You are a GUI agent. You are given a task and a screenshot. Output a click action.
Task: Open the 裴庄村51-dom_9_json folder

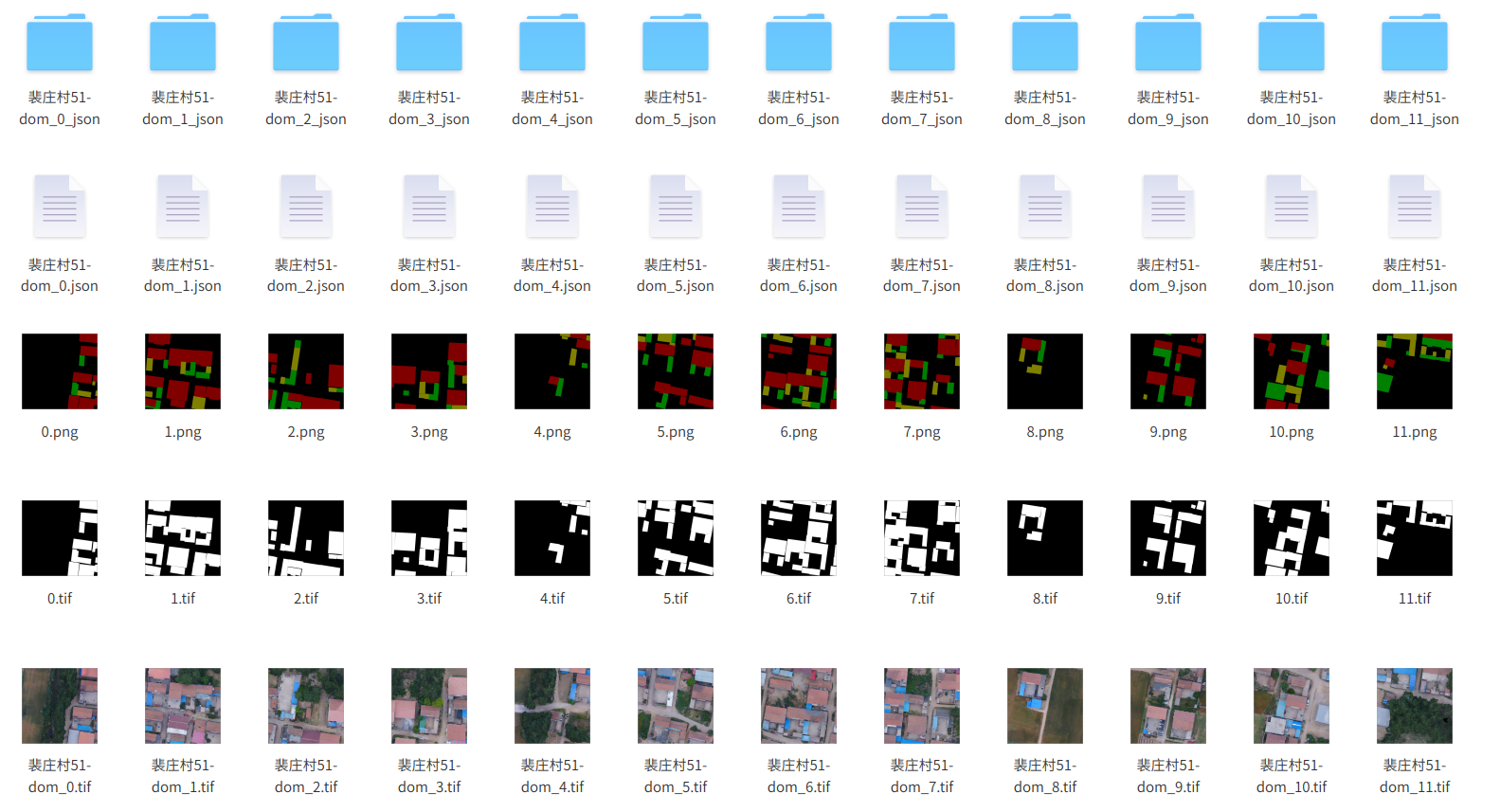point(1168,43)
